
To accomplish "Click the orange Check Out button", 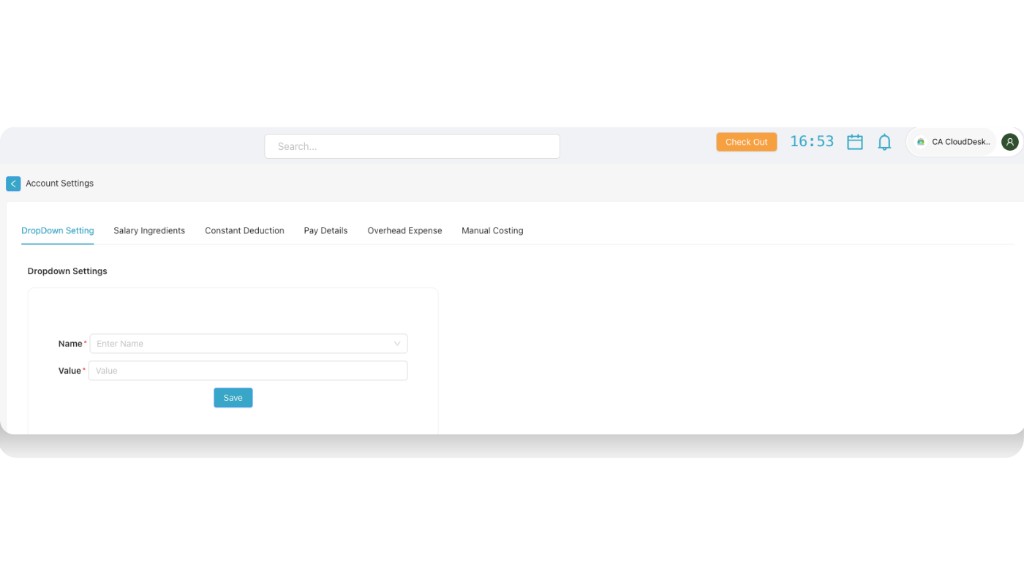I will tap(746, 142).
